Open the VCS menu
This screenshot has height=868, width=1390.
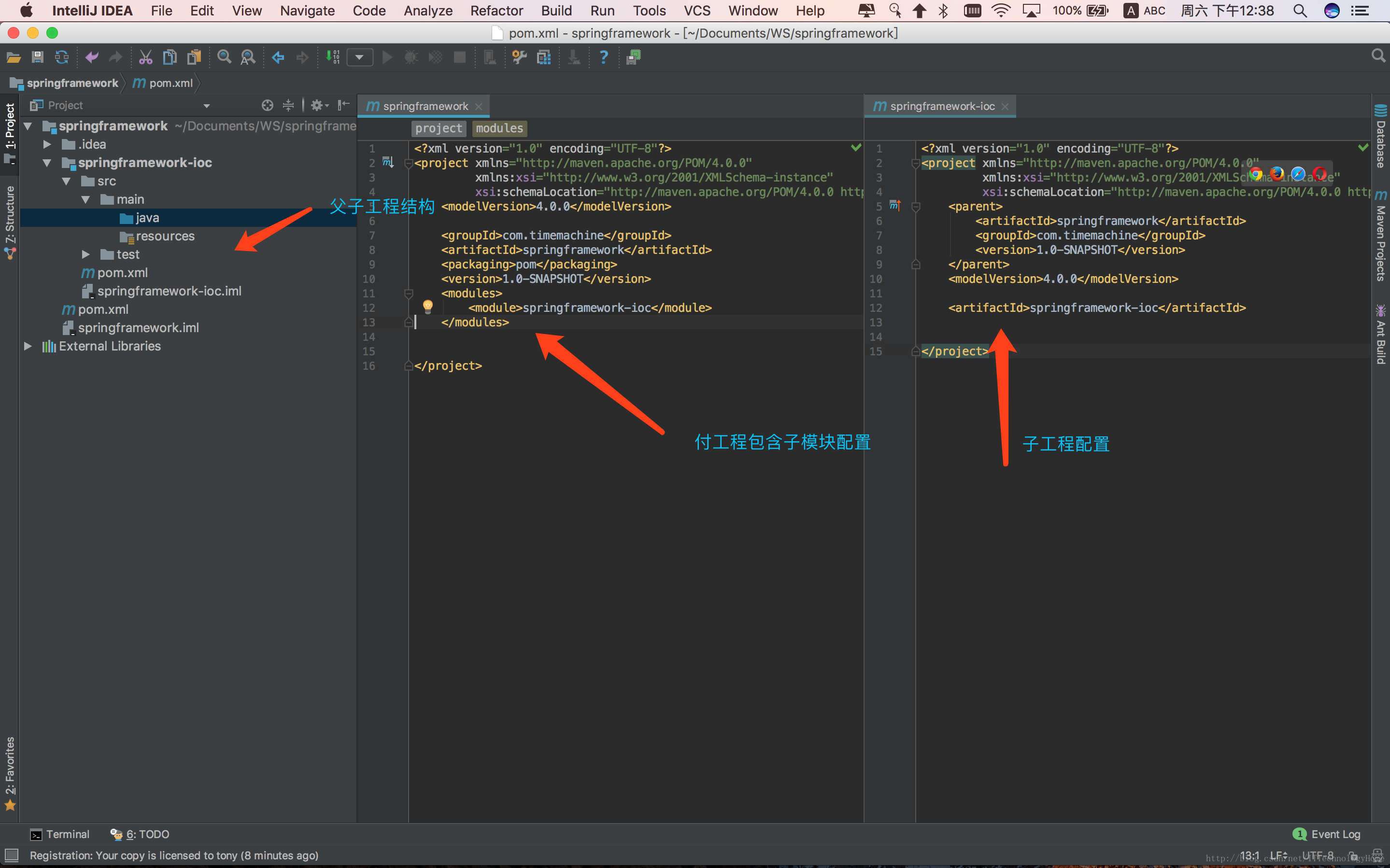[697, 11]
